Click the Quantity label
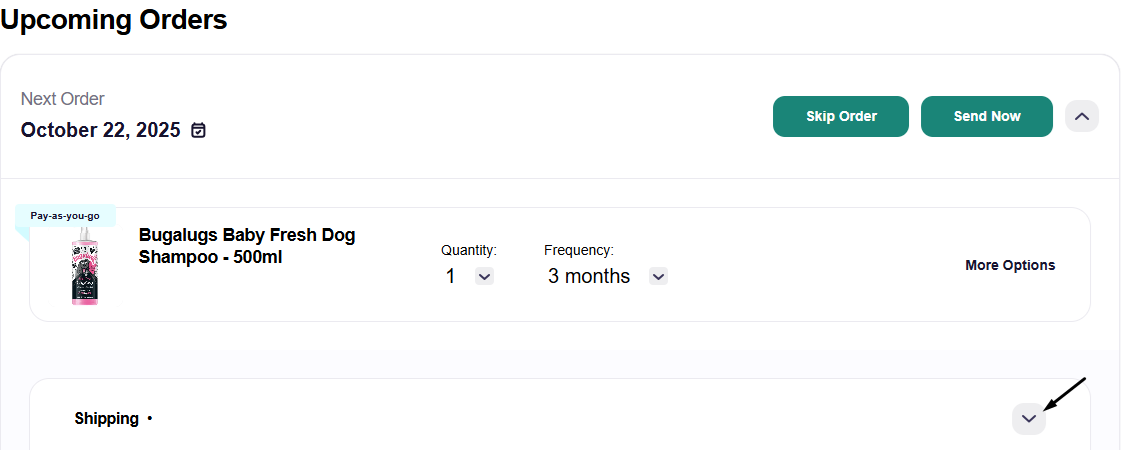The image size is (1128, 456). tap(469, 250)
